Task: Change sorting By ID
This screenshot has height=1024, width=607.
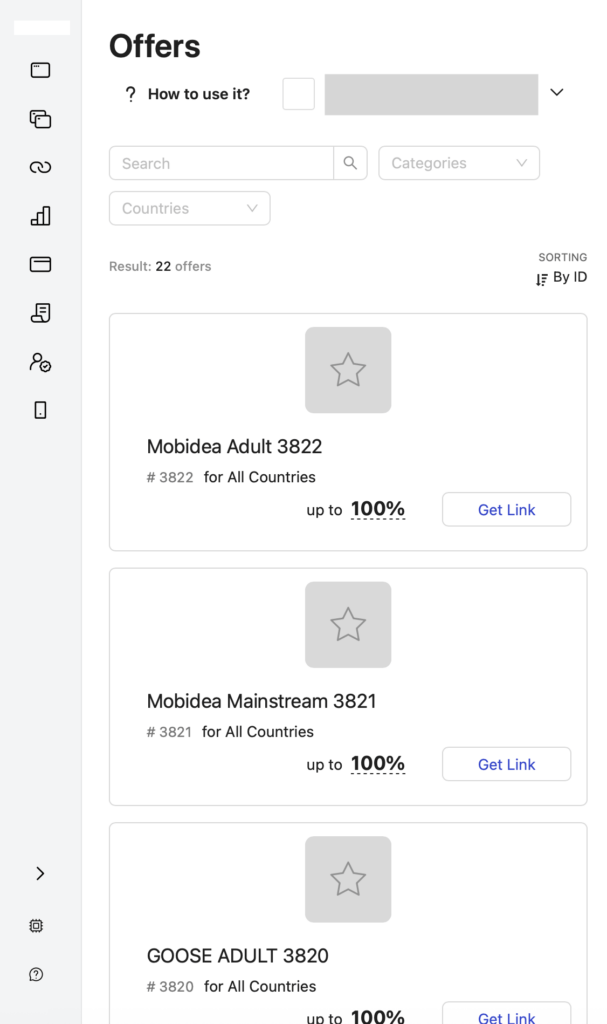Action: pyautogui.click(x=562, y=278)
